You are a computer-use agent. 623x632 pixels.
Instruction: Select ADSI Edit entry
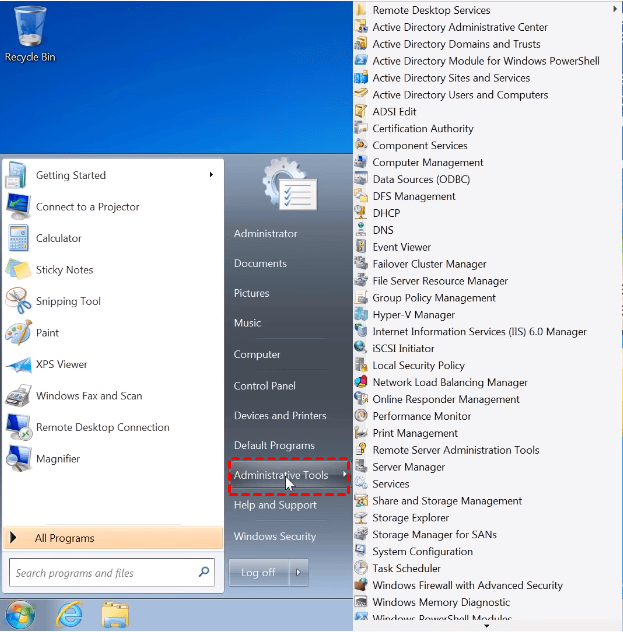tap(394, 112)
